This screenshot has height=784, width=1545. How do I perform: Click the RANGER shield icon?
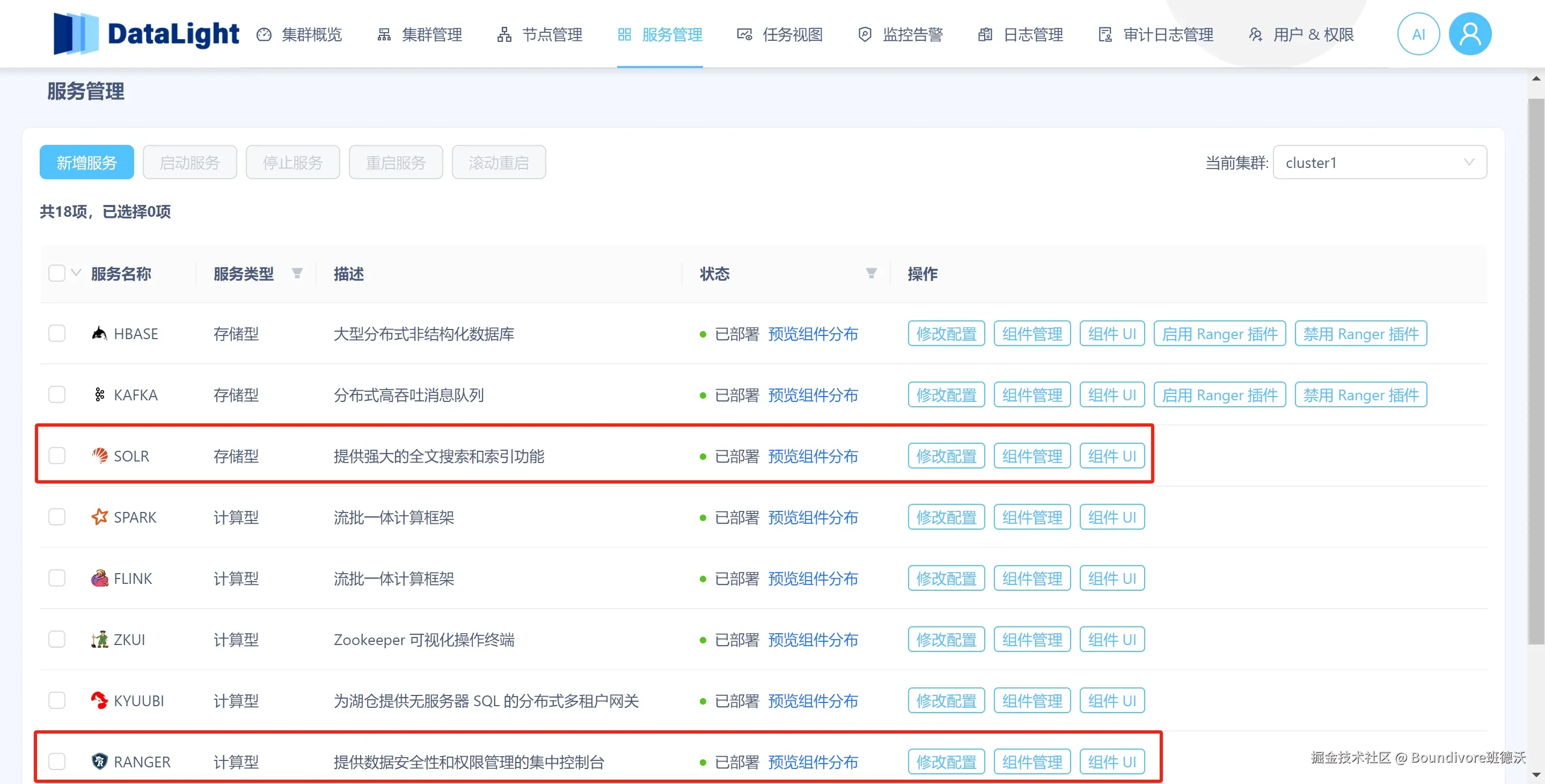100,762
